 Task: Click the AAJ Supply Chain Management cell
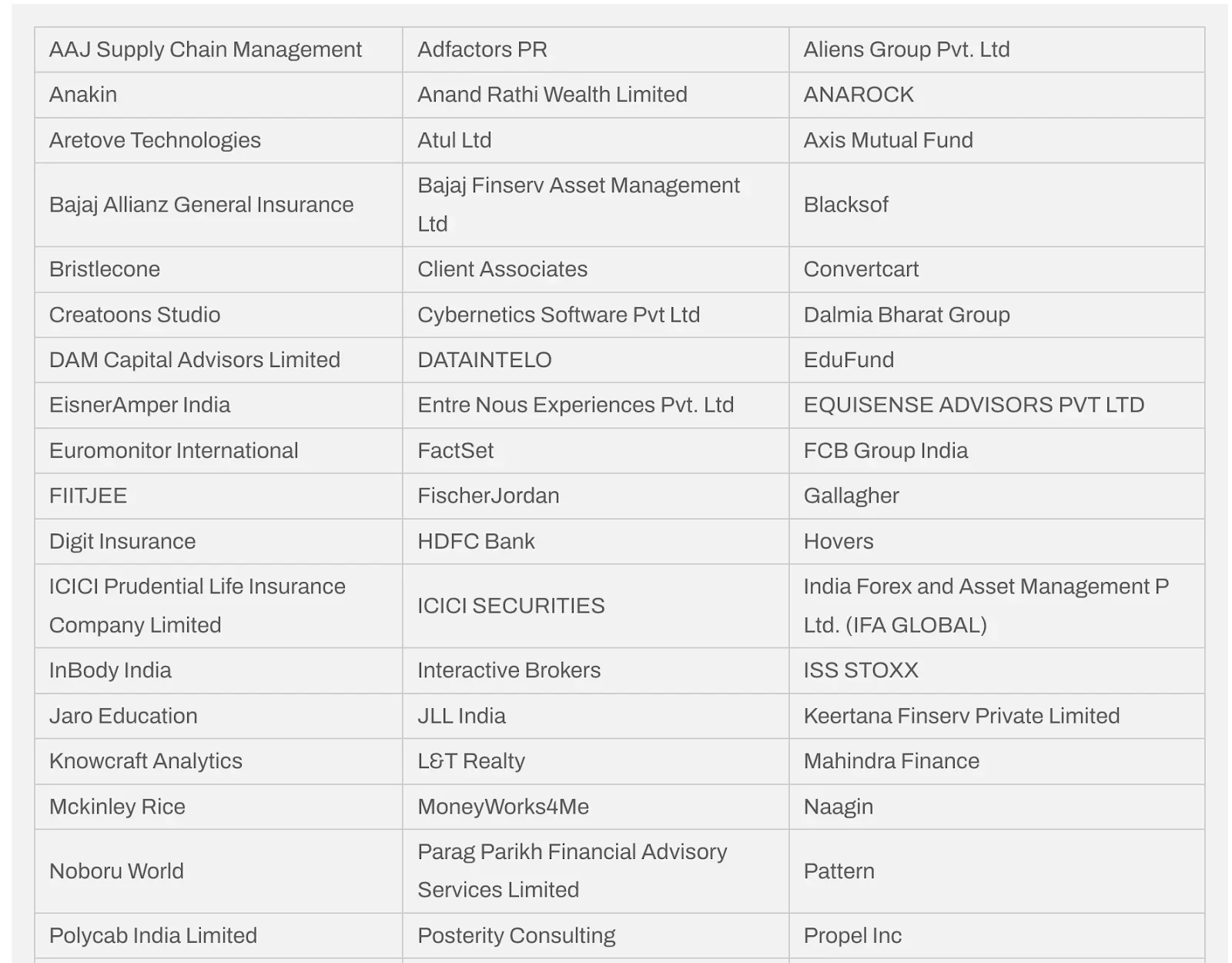(205, 50)
